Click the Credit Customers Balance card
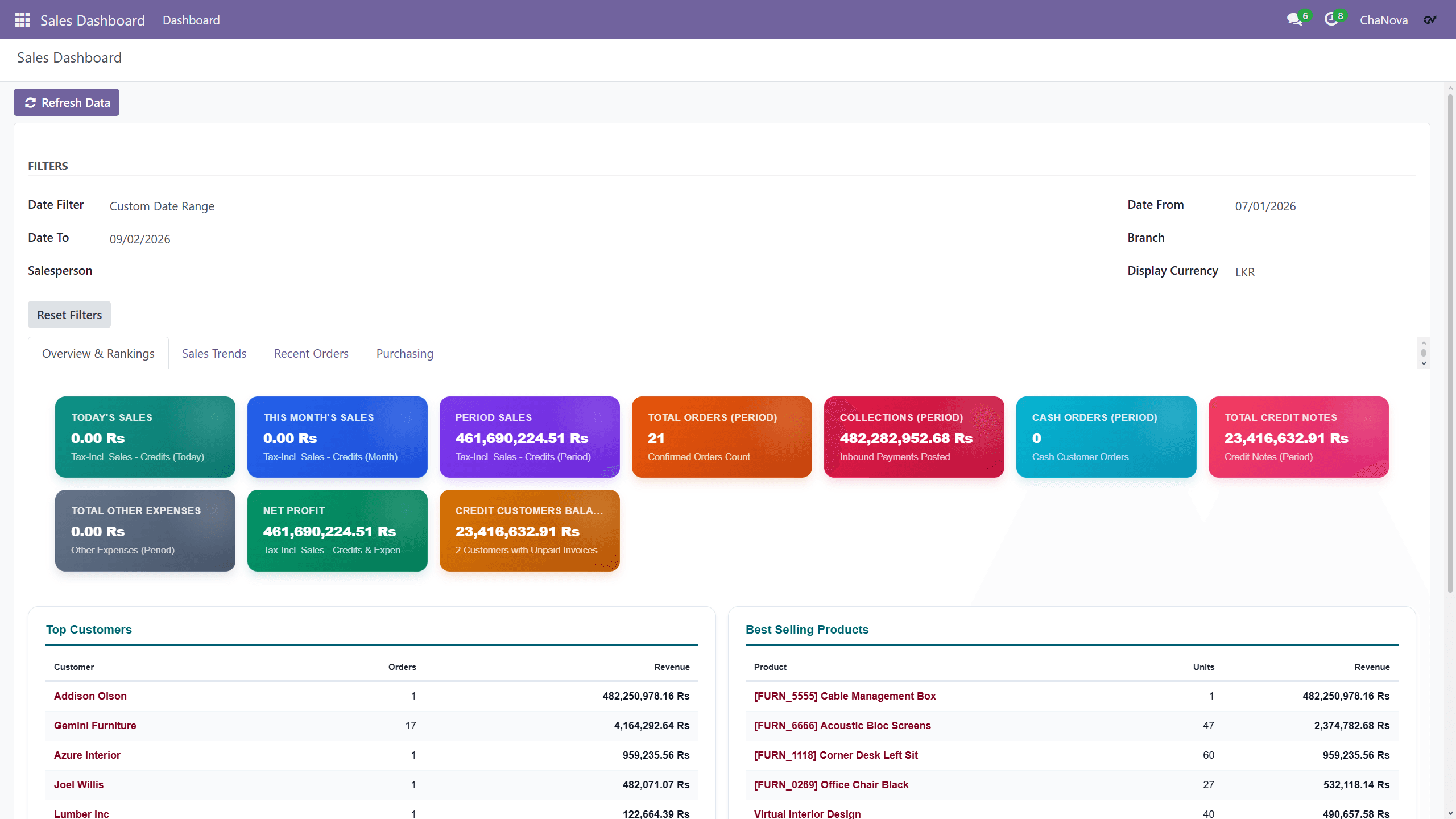This screenshot has width=1456, height=819. coord(530,530)
